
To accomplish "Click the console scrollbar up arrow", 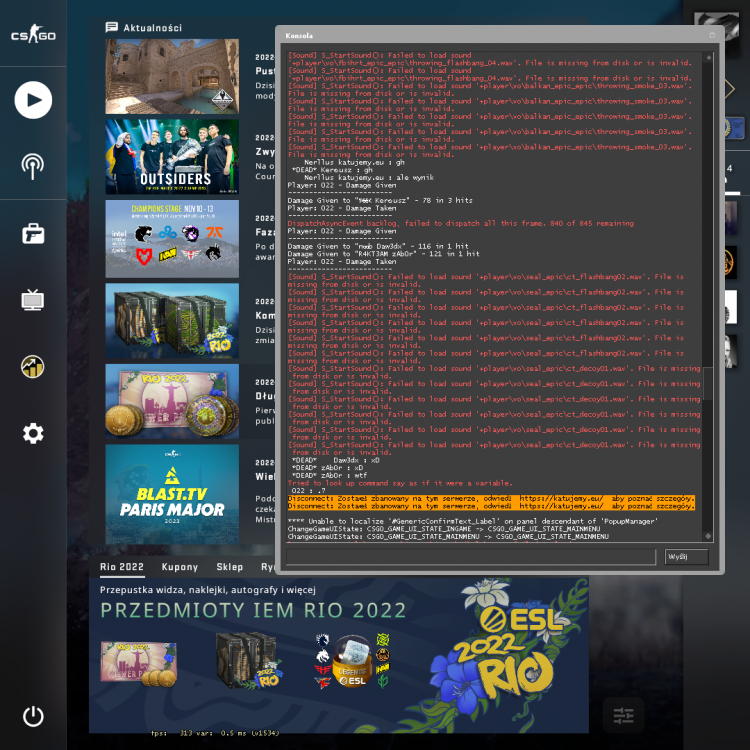I will 708,57.
